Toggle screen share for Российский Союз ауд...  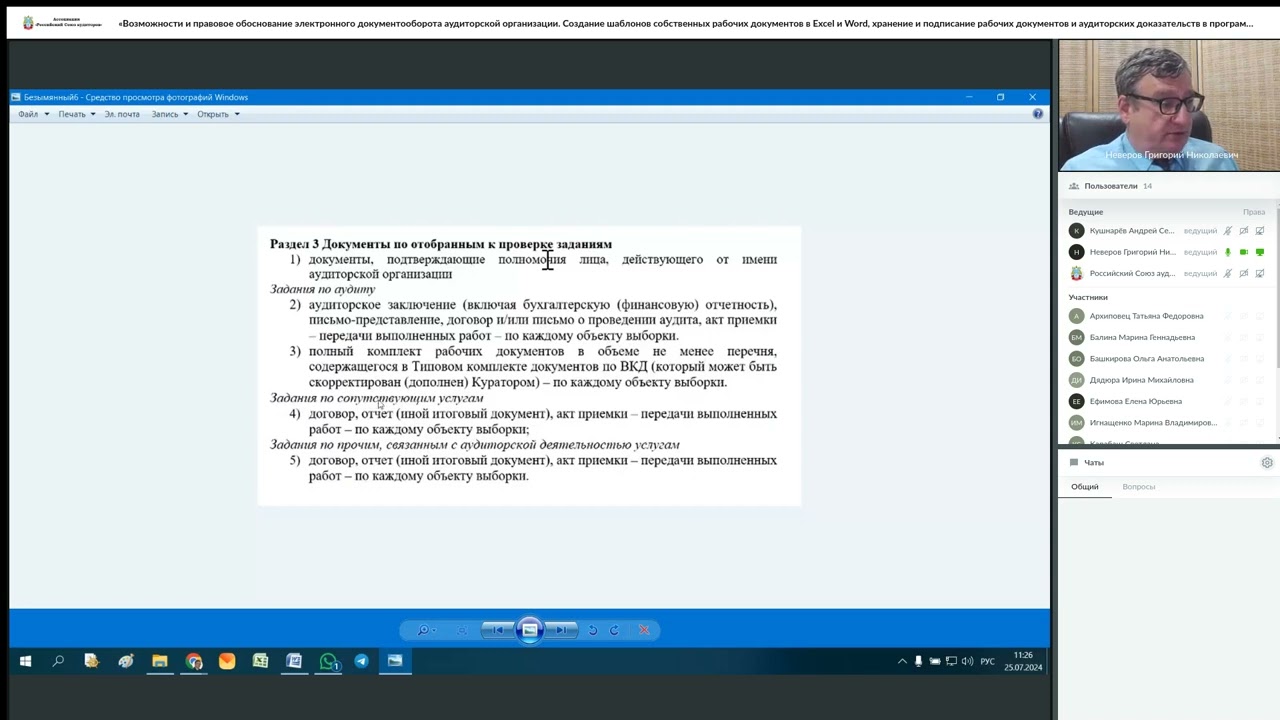[1260, 273]
